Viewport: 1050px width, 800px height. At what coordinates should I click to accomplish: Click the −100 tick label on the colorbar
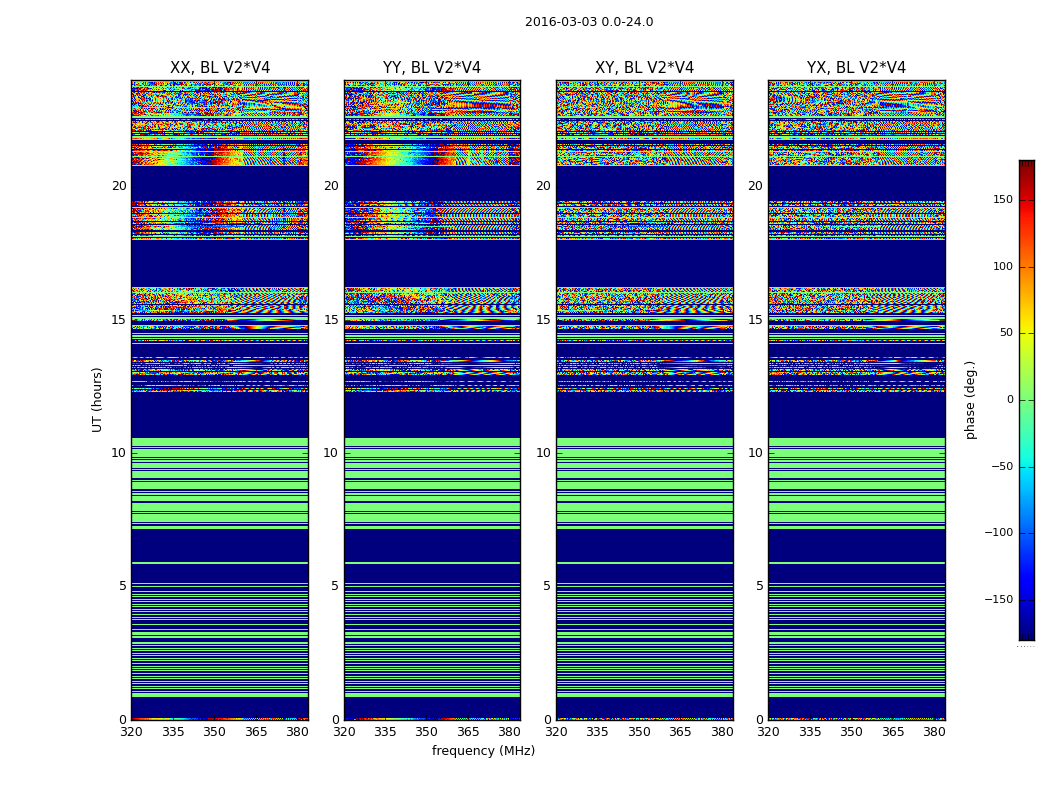tap(1000, 533)
